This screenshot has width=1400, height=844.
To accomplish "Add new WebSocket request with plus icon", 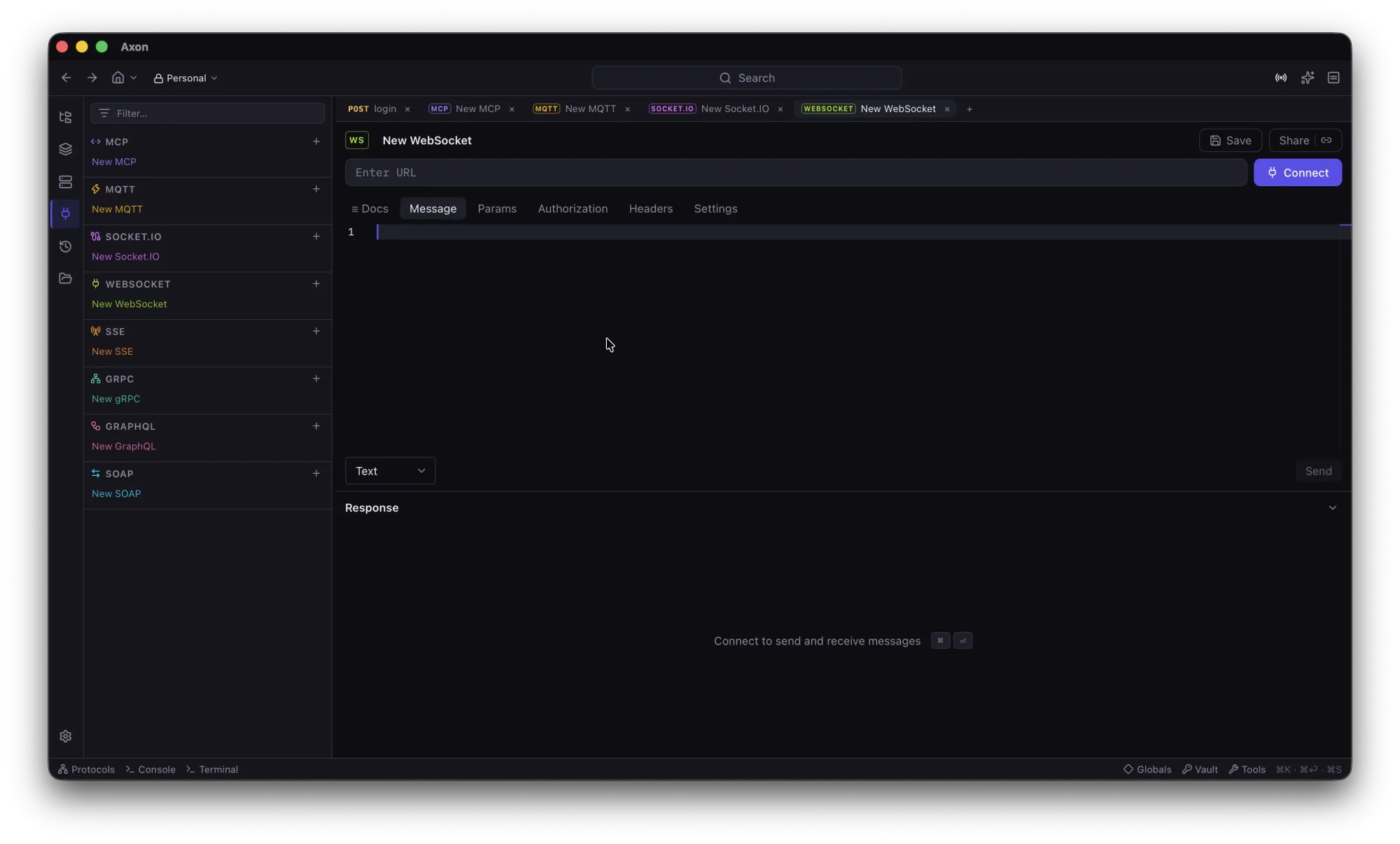I will pos(316,283).
